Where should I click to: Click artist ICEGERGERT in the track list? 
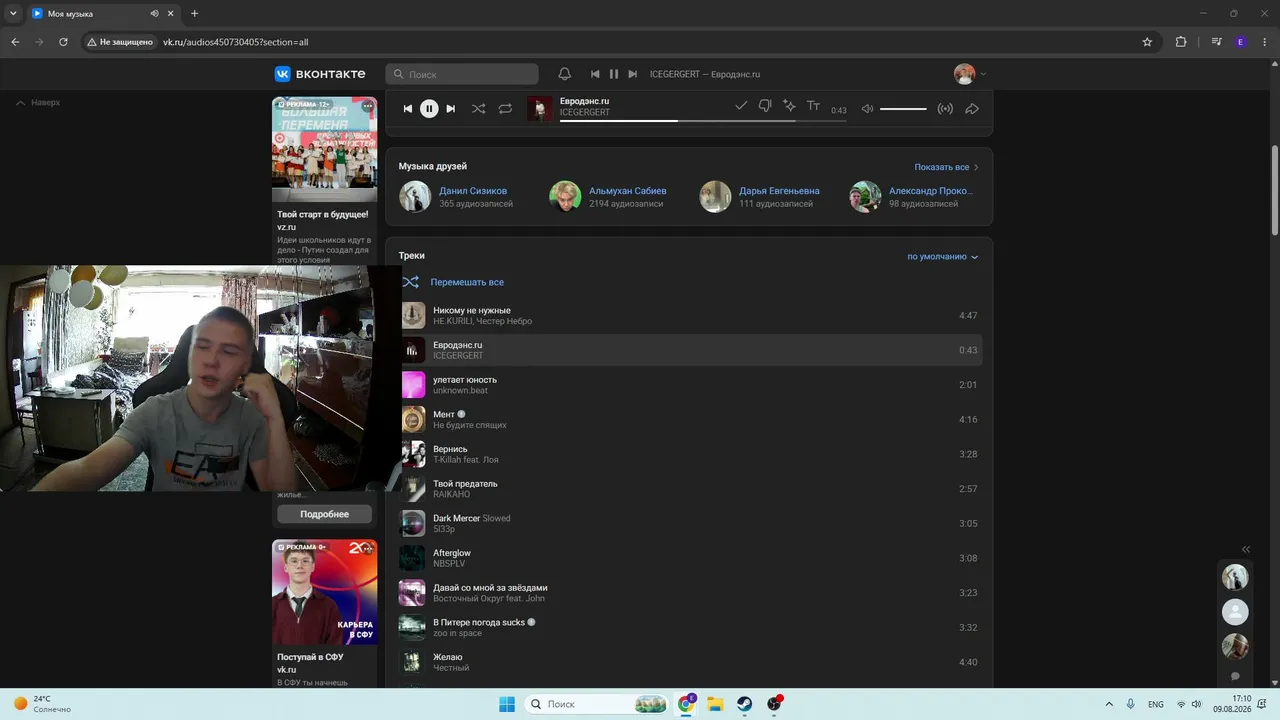tap(458, 356)
